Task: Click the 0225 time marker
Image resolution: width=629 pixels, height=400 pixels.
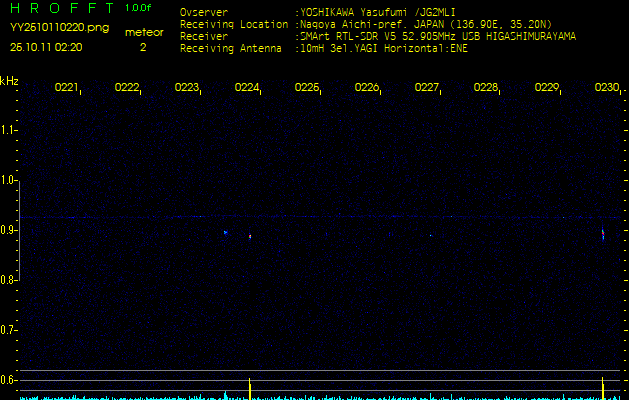Action: 307,87
